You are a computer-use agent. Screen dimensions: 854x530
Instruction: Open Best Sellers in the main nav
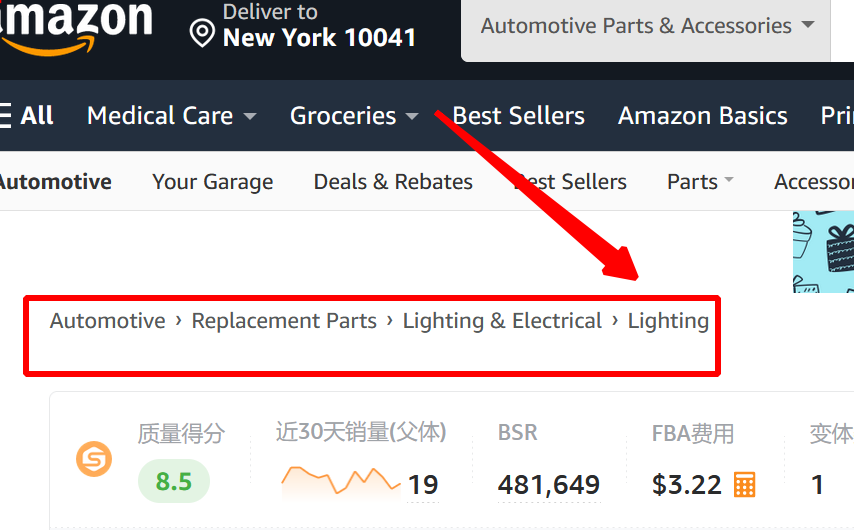tap(518, 115)
